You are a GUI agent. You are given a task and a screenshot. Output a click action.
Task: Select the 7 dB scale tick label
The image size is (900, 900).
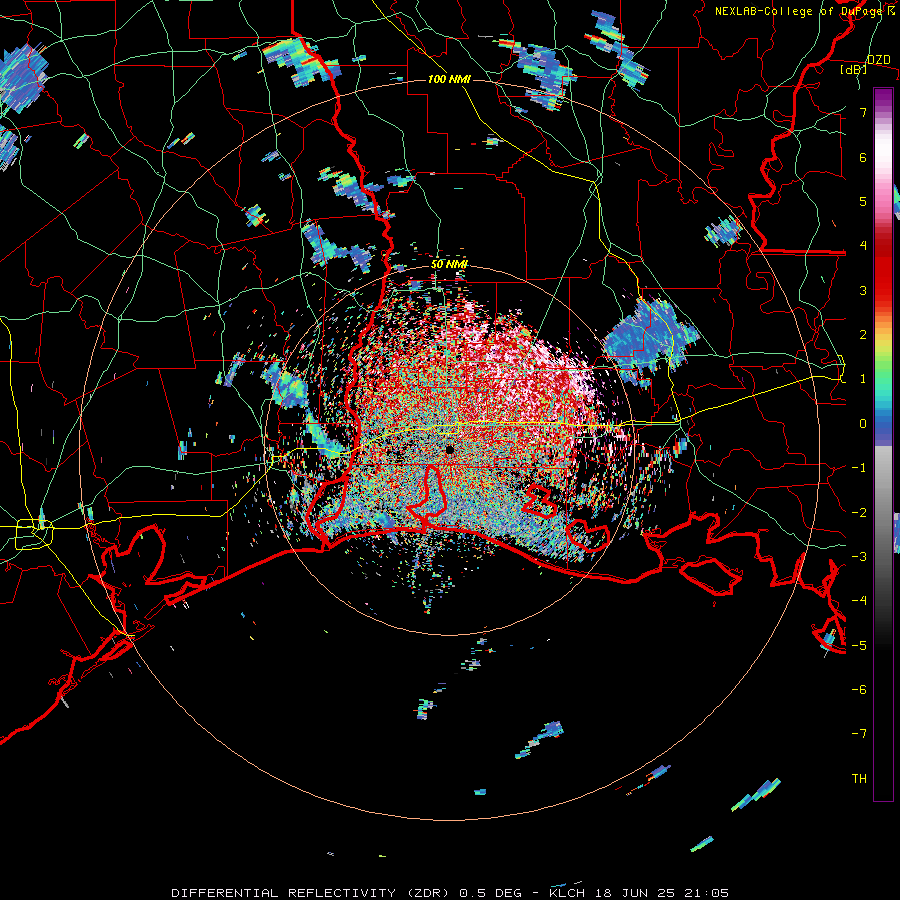(x=863, y=112)
